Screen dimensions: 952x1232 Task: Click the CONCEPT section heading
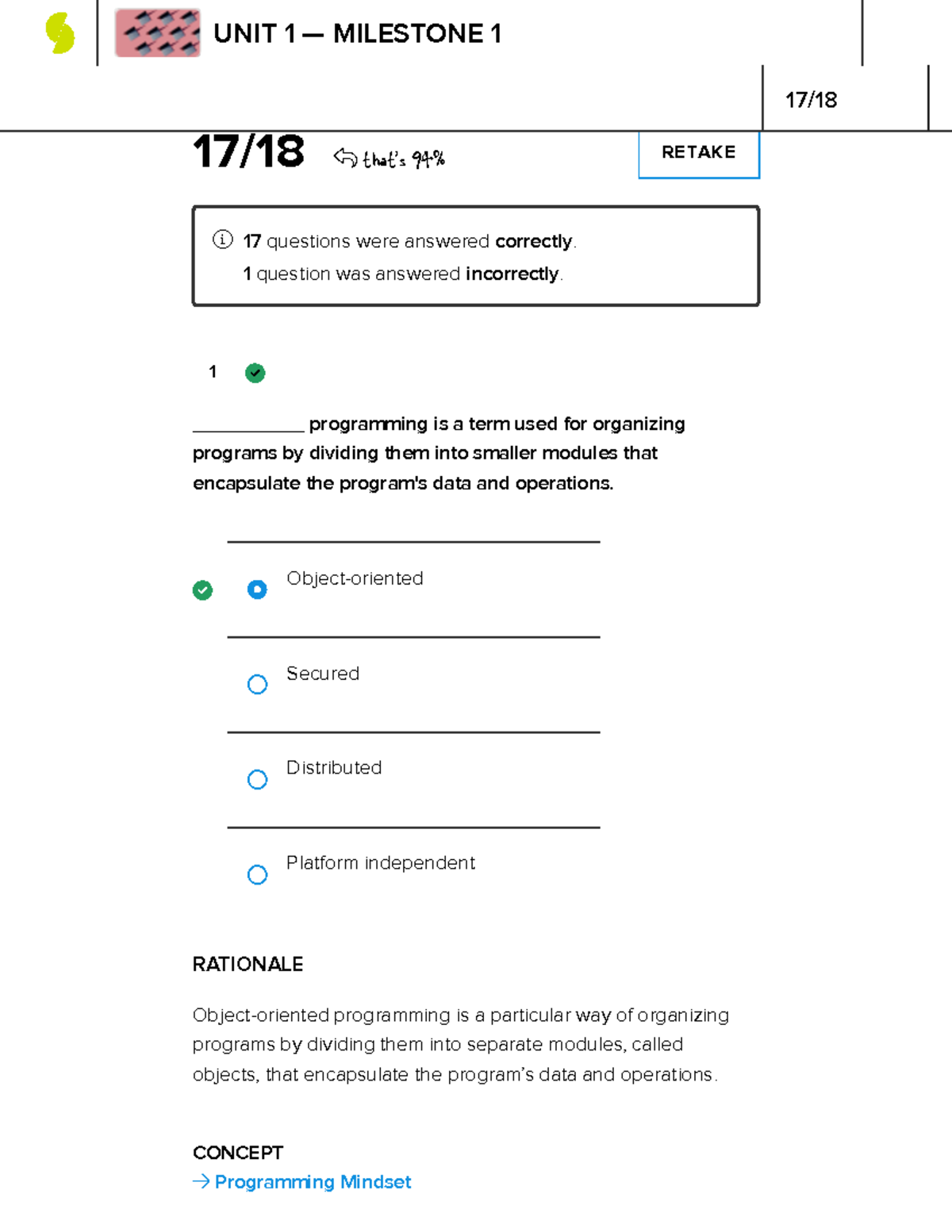(238, 1153)
